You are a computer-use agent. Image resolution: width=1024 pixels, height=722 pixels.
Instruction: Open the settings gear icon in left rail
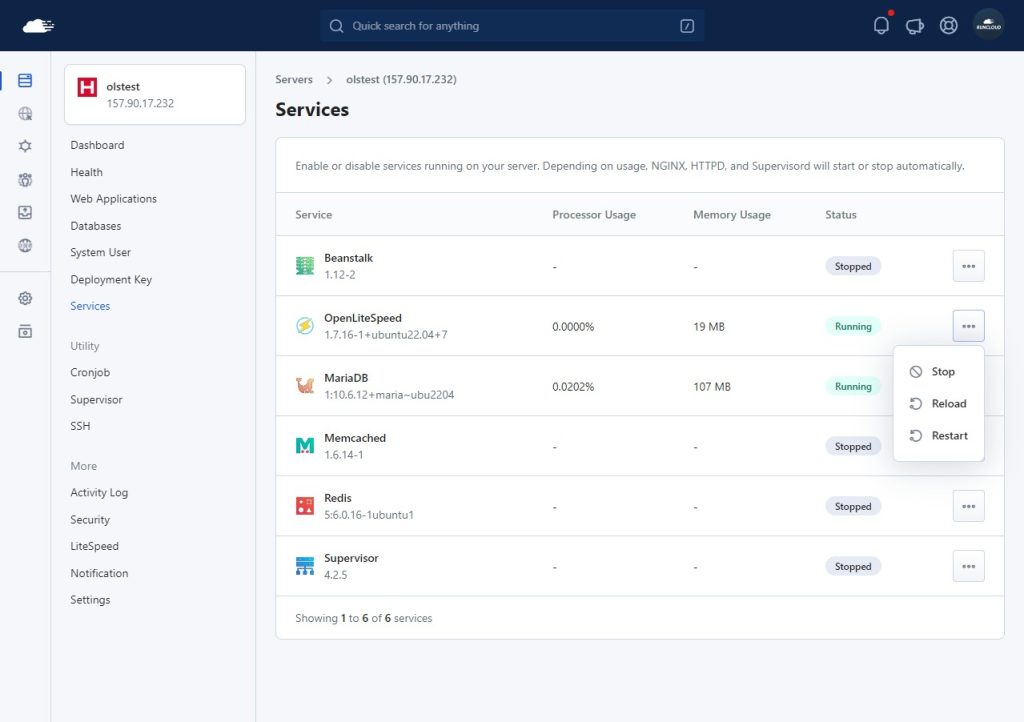tap(25, 298)
